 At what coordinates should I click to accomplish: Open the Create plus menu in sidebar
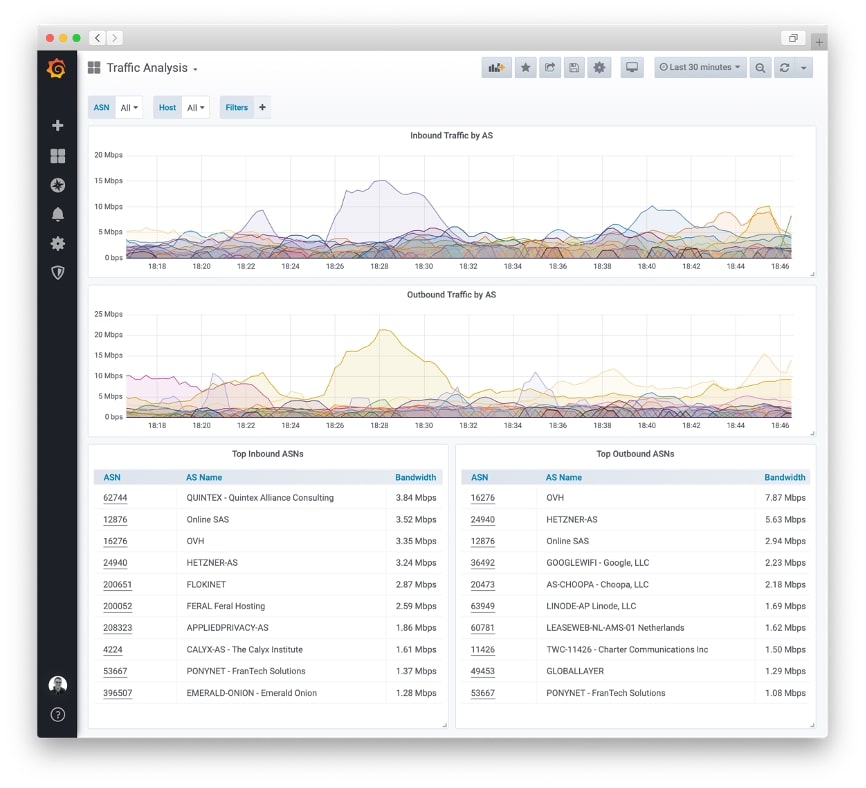coord(57,125)
